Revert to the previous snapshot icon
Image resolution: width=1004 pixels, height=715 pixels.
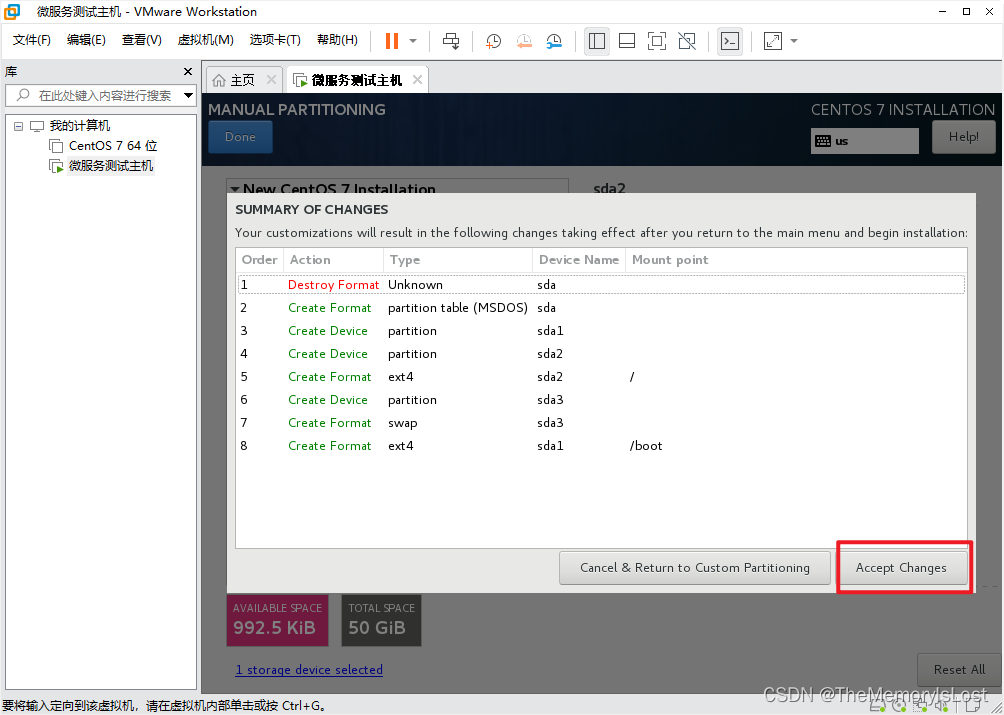524,41
